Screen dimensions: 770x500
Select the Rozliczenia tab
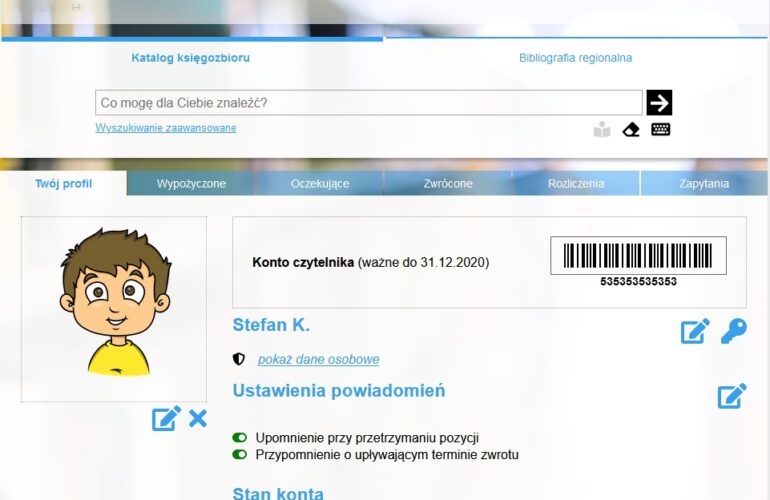pos(576,184)
